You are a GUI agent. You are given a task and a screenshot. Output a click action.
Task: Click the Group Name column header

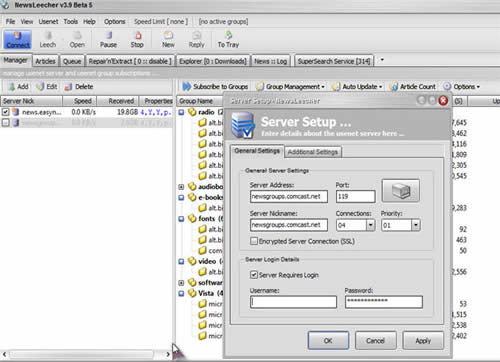click(200, 101)
